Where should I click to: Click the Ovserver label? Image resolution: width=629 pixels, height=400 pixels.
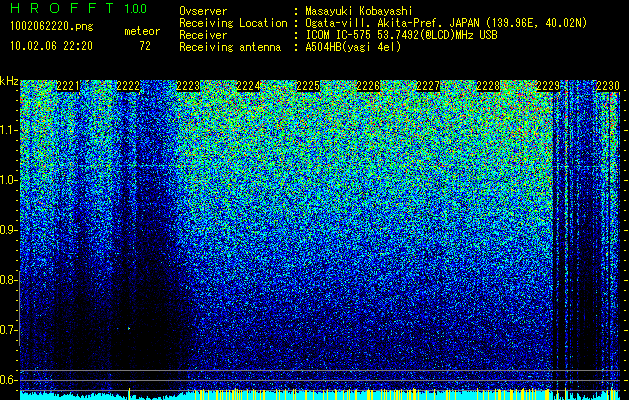coord(203,11)
